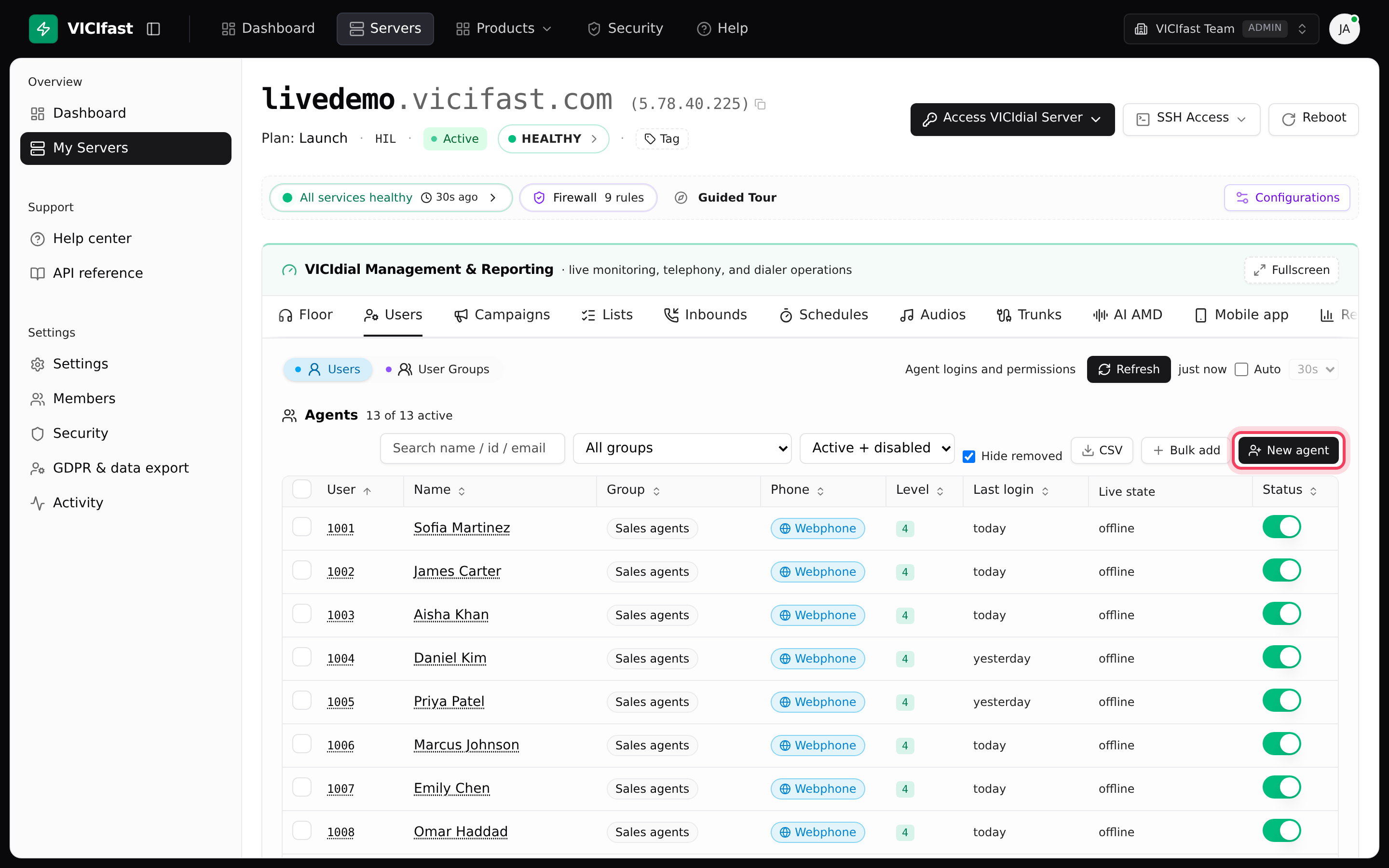Turn off Daniel Kim's status toggle
This screenshot has width=1389, height=868.
point(1281,657)
